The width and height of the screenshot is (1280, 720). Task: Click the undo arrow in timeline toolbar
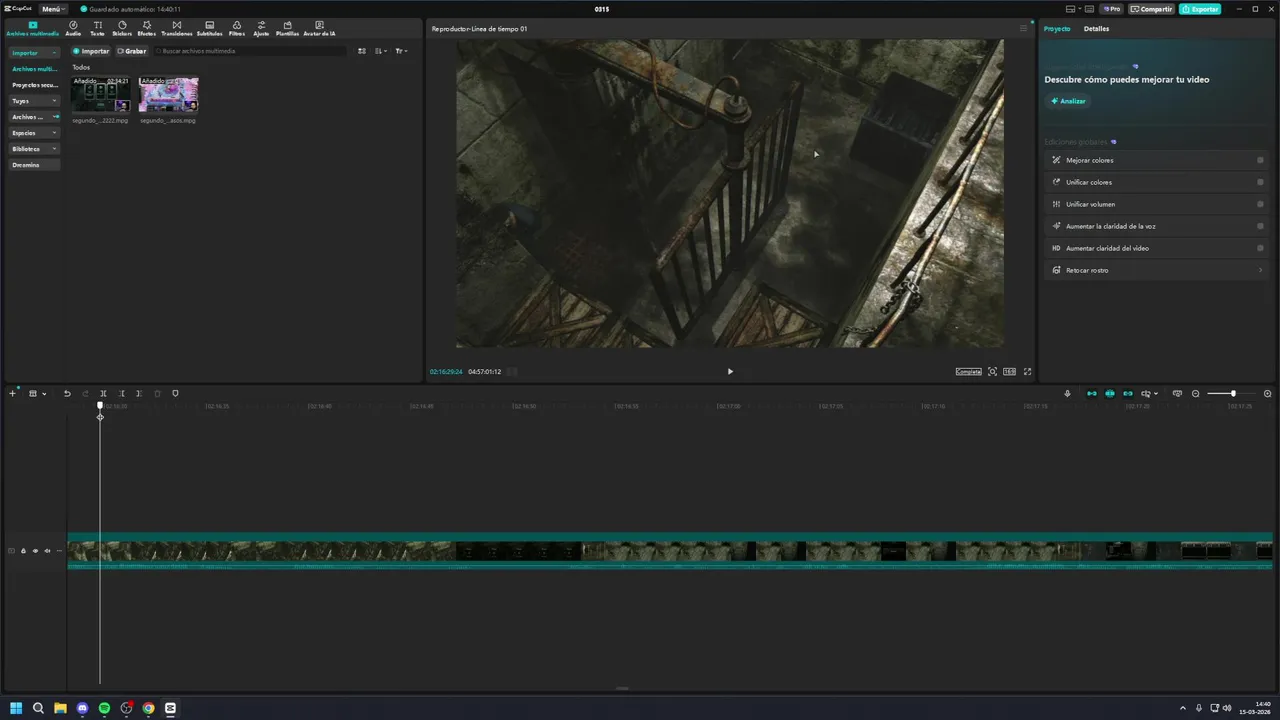point(67,394)
